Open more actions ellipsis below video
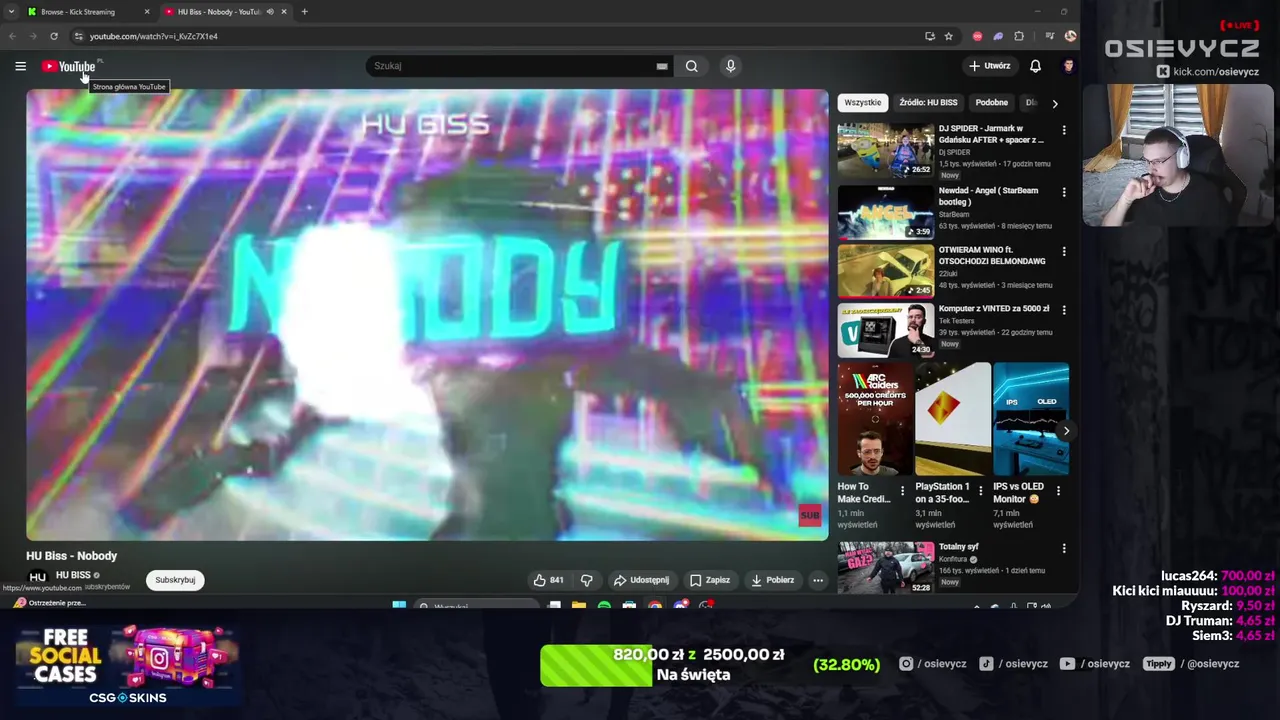The image size is (1280, 720). click(x=818, y=580)
